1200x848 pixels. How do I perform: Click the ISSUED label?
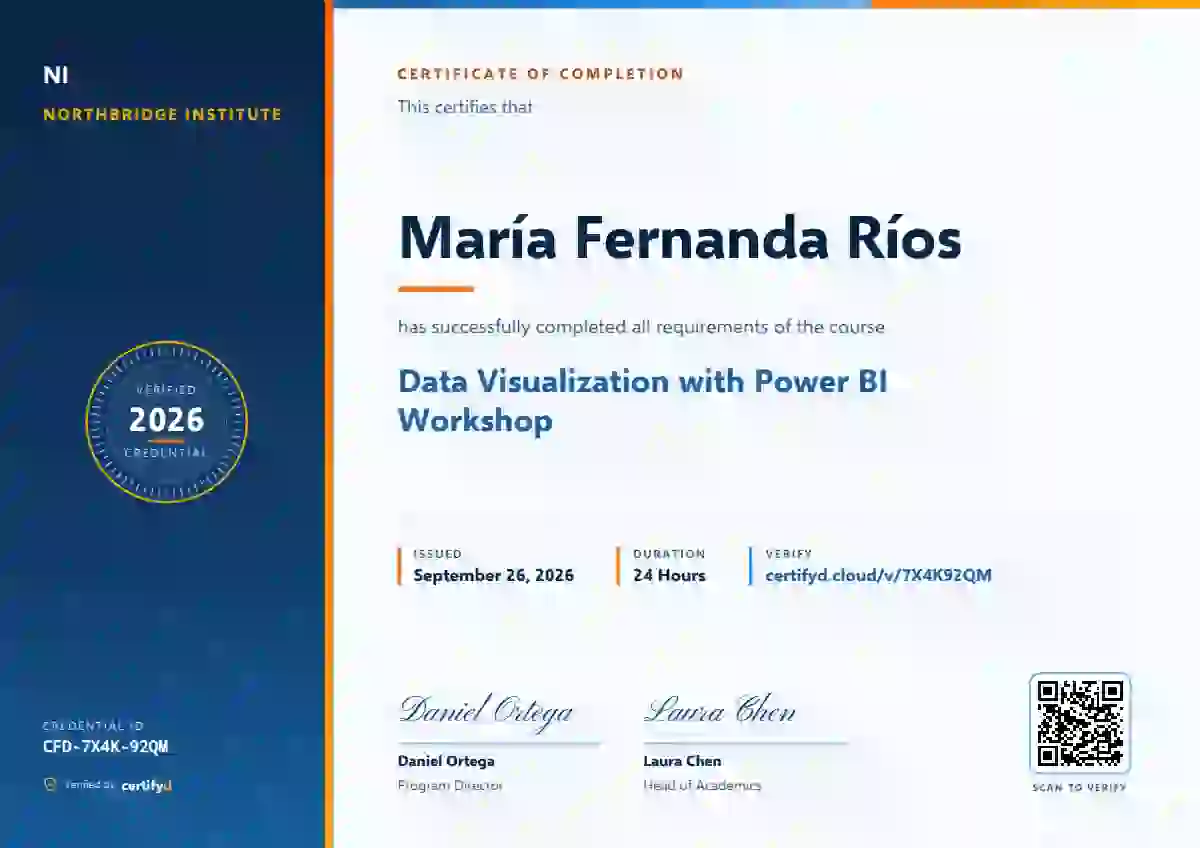pos(438,554)
